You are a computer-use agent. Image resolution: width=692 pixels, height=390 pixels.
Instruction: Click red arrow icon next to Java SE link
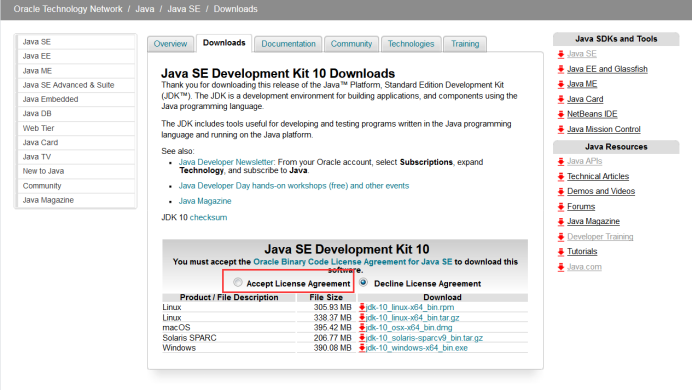click(x=561, y=54)
